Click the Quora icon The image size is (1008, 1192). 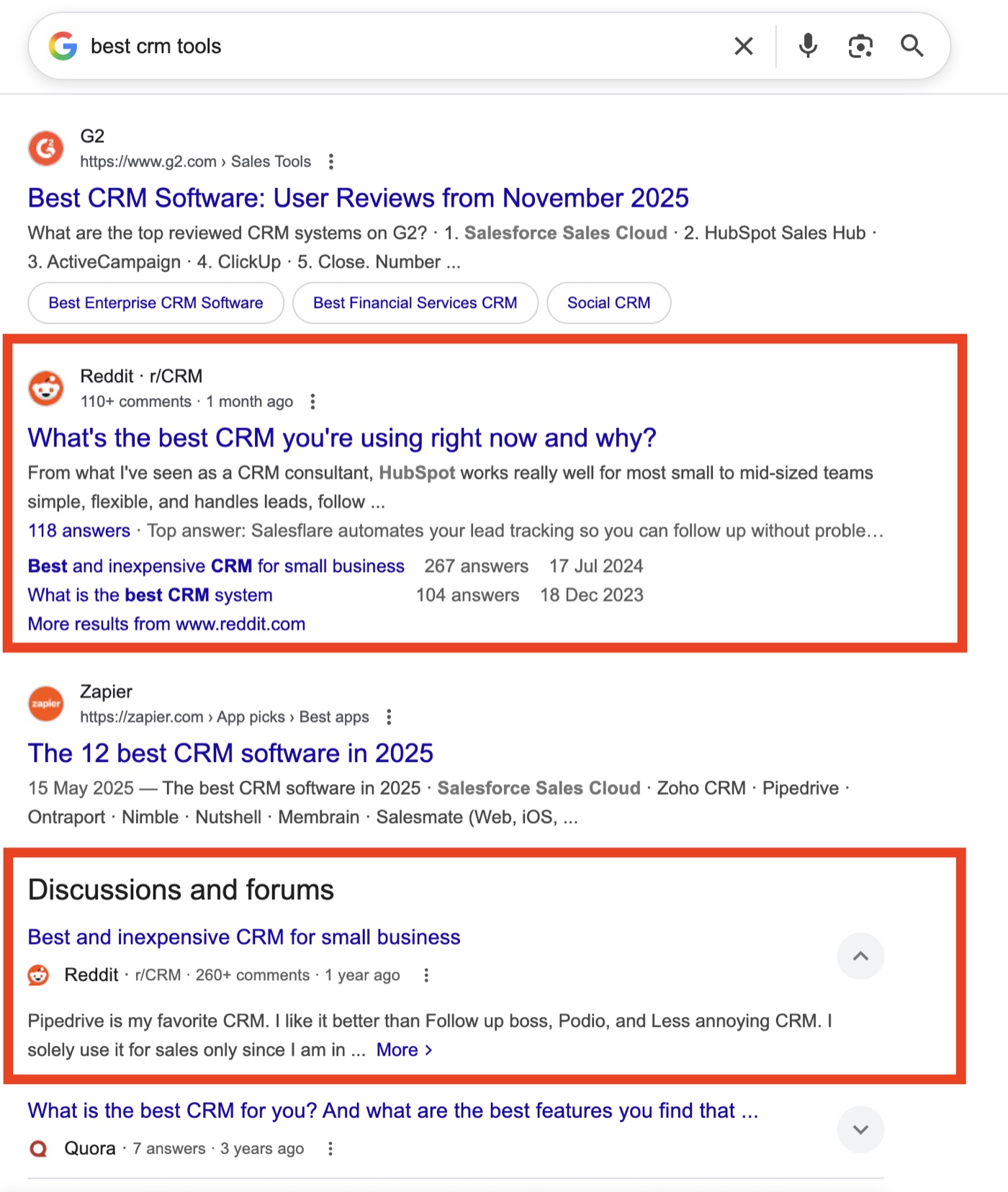click(x=38, y=1149)
